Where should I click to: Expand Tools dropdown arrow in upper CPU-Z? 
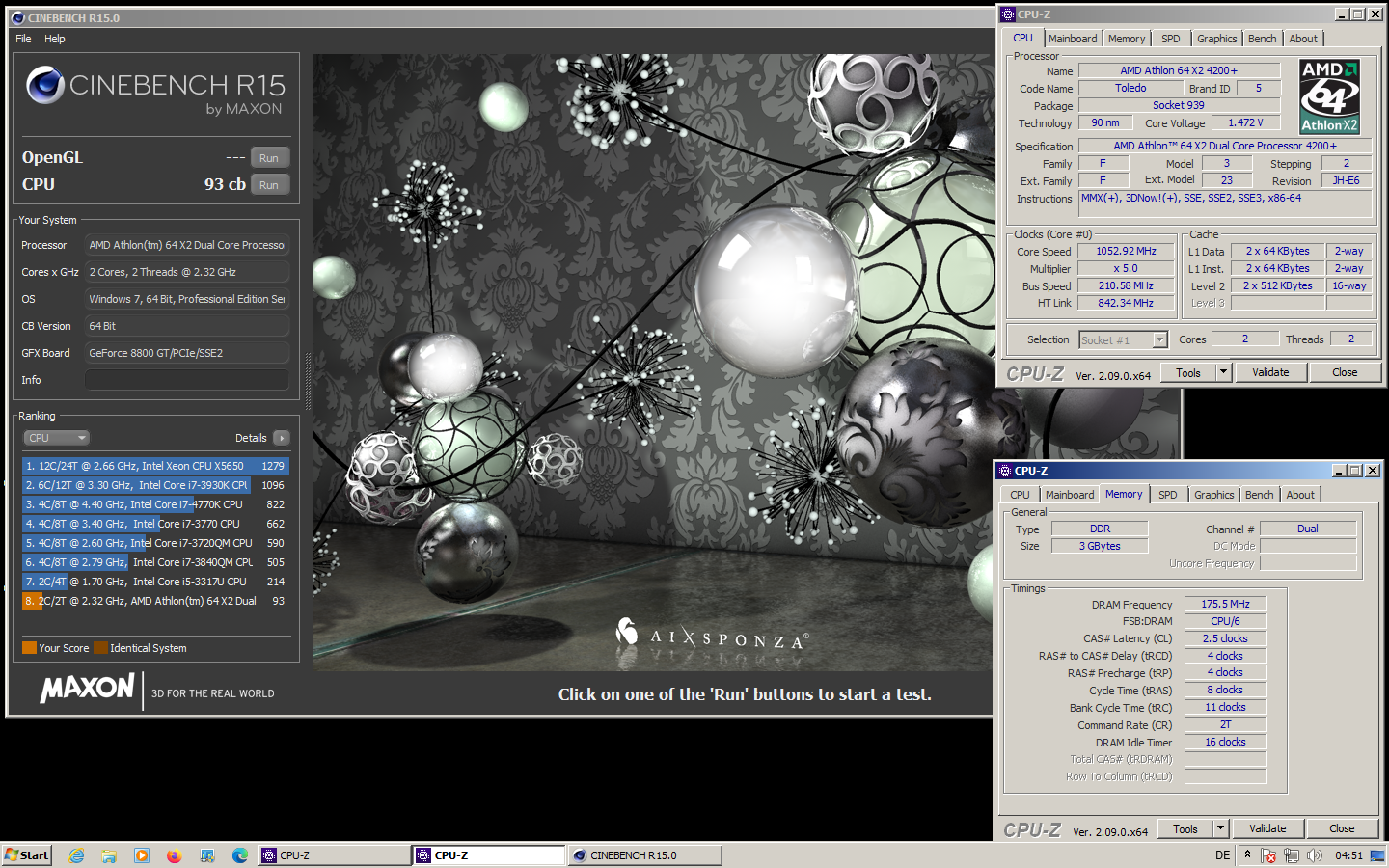[x=1223, y=372]
